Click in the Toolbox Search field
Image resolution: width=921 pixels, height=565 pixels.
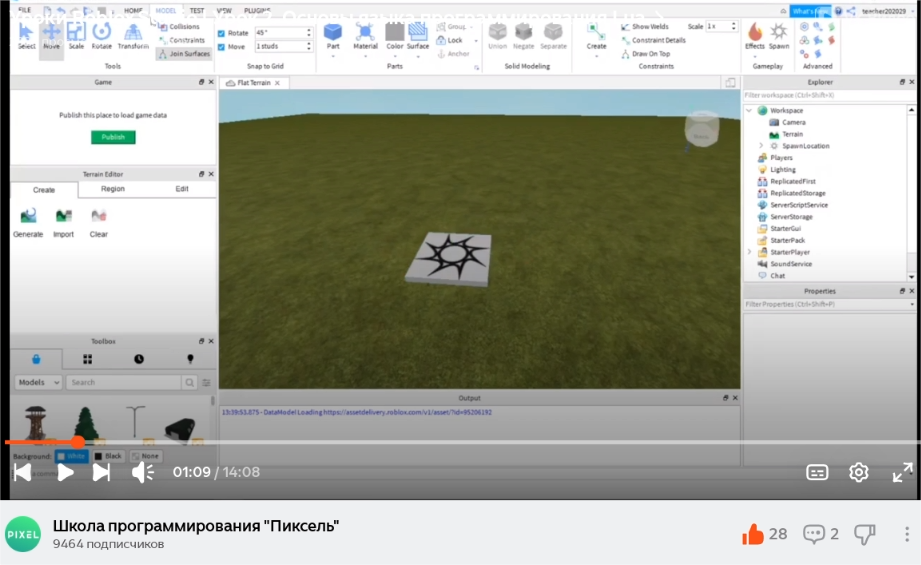point(123,382)
